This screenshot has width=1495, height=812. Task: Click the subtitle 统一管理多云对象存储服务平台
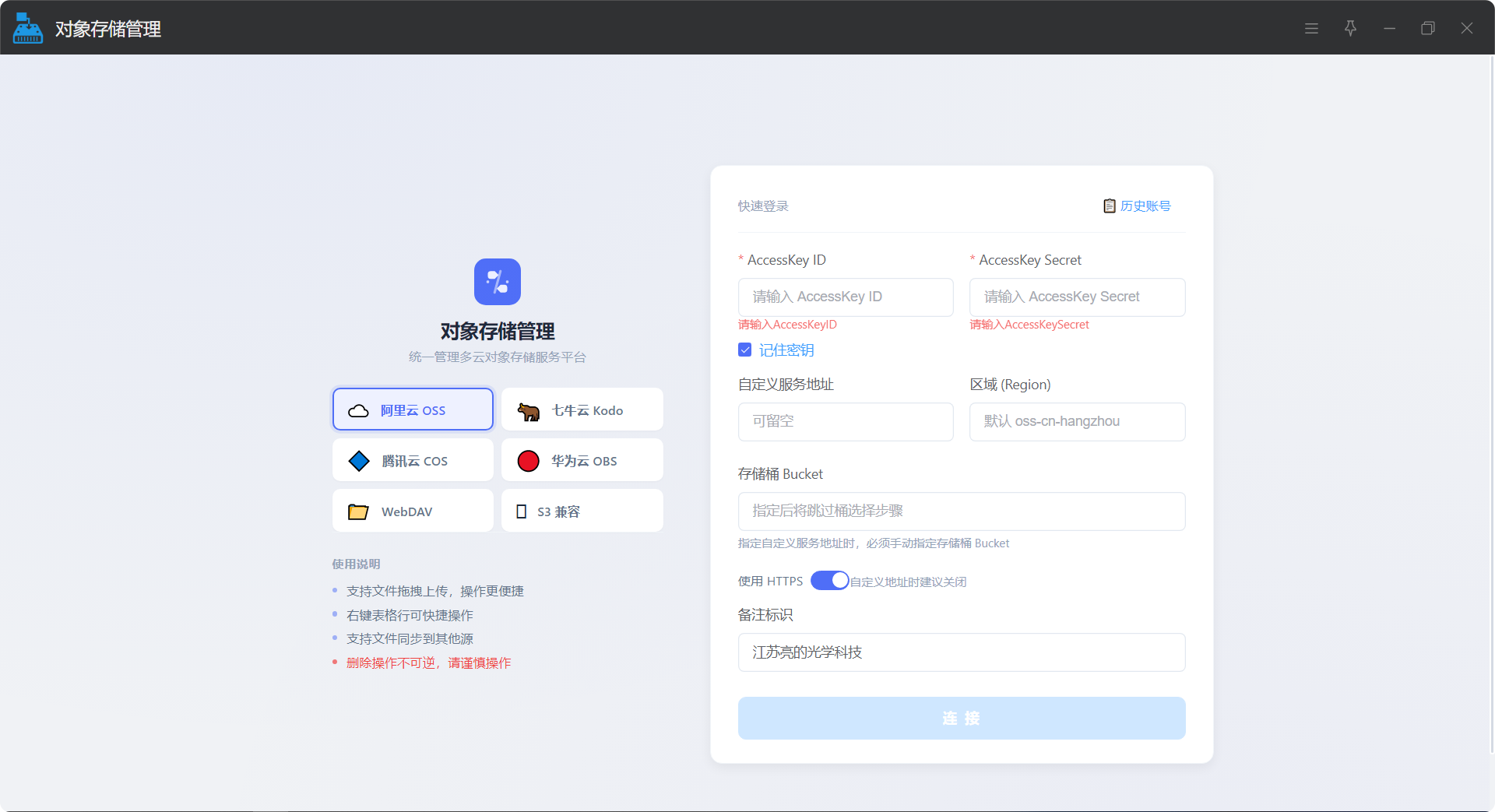point(498,357)
